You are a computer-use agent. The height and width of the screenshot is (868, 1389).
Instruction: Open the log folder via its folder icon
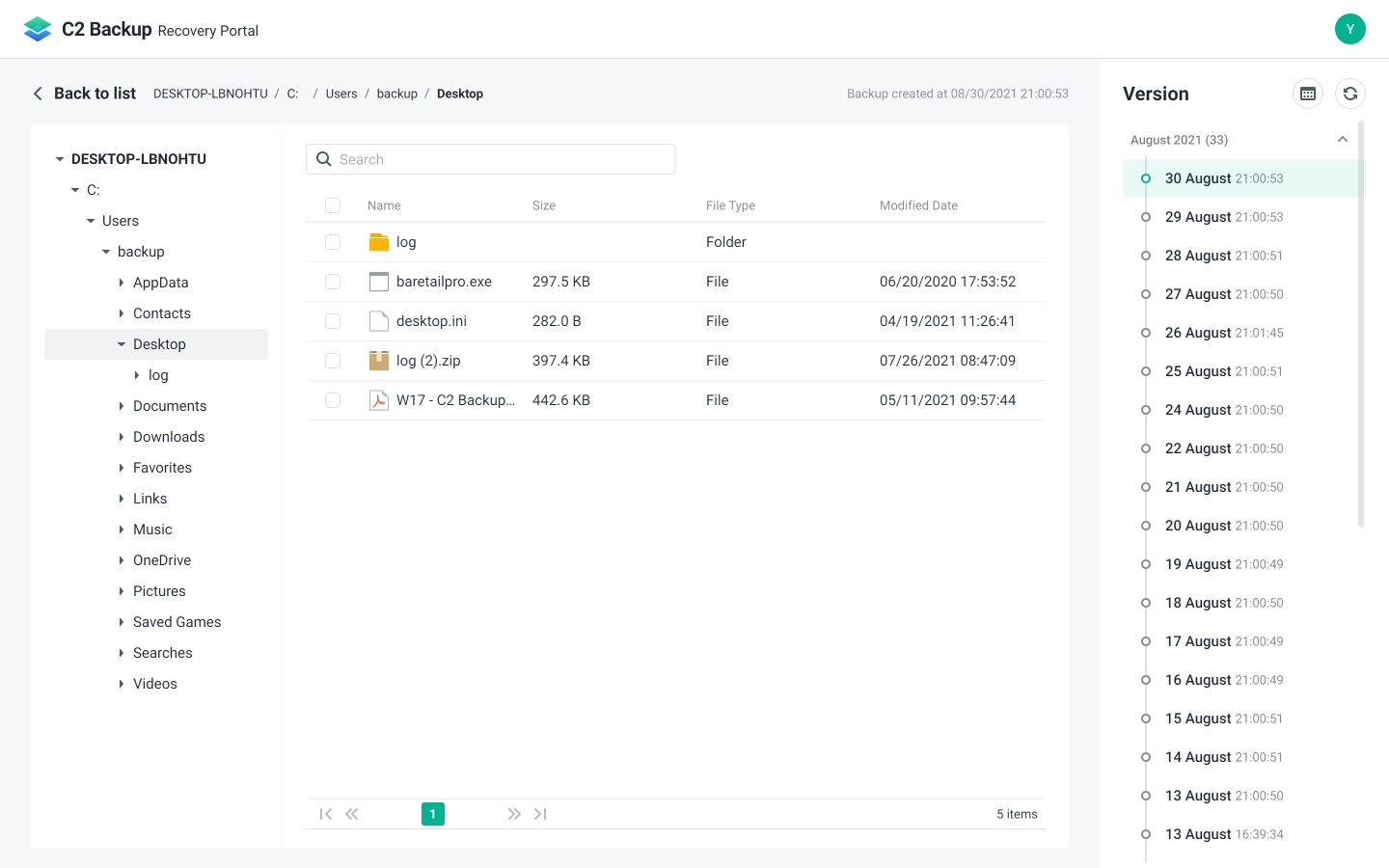[378, 241]
